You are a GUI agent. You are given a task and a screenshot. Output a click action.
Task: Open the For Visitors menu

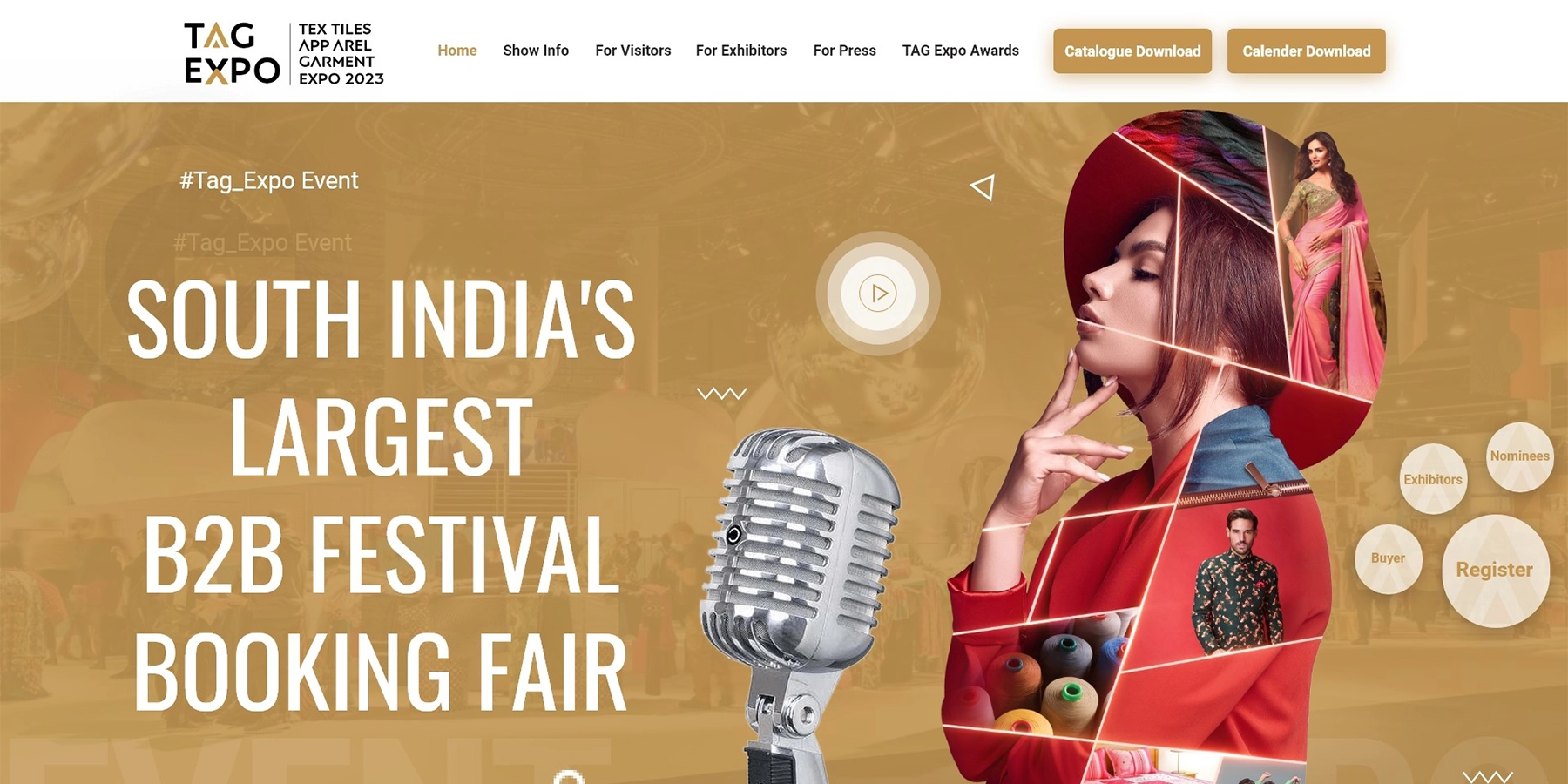tap(633, 51)
